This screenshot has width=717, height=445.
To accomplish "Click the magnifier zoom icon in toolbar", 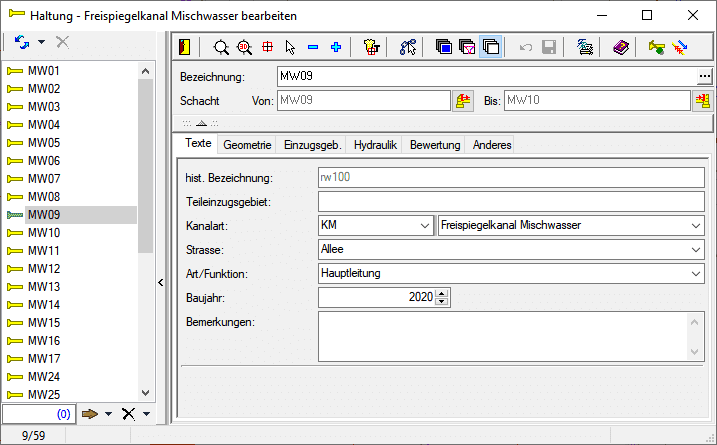I will pos(221,47).
